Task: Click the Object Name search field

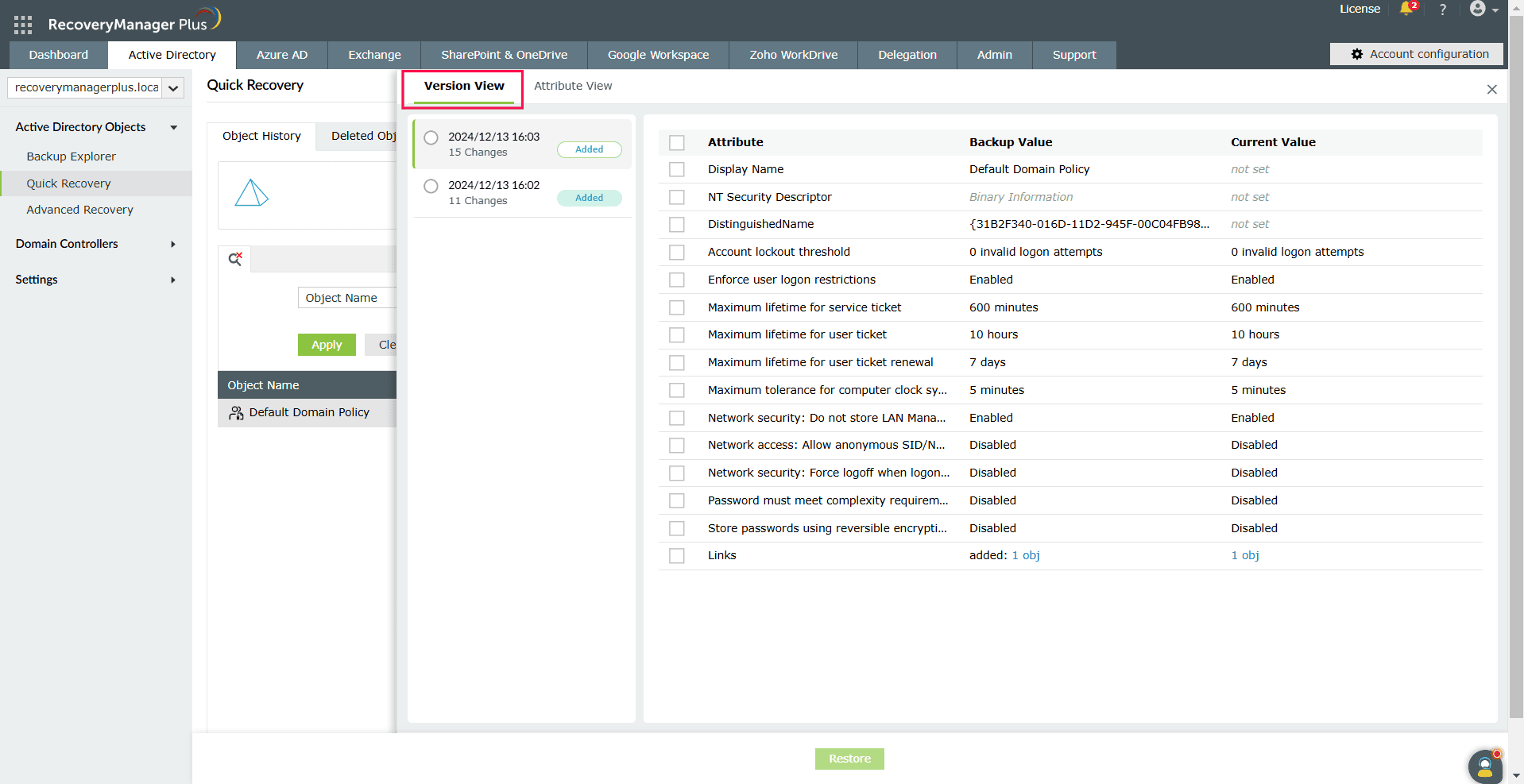Action: click(x=347, y=298)
